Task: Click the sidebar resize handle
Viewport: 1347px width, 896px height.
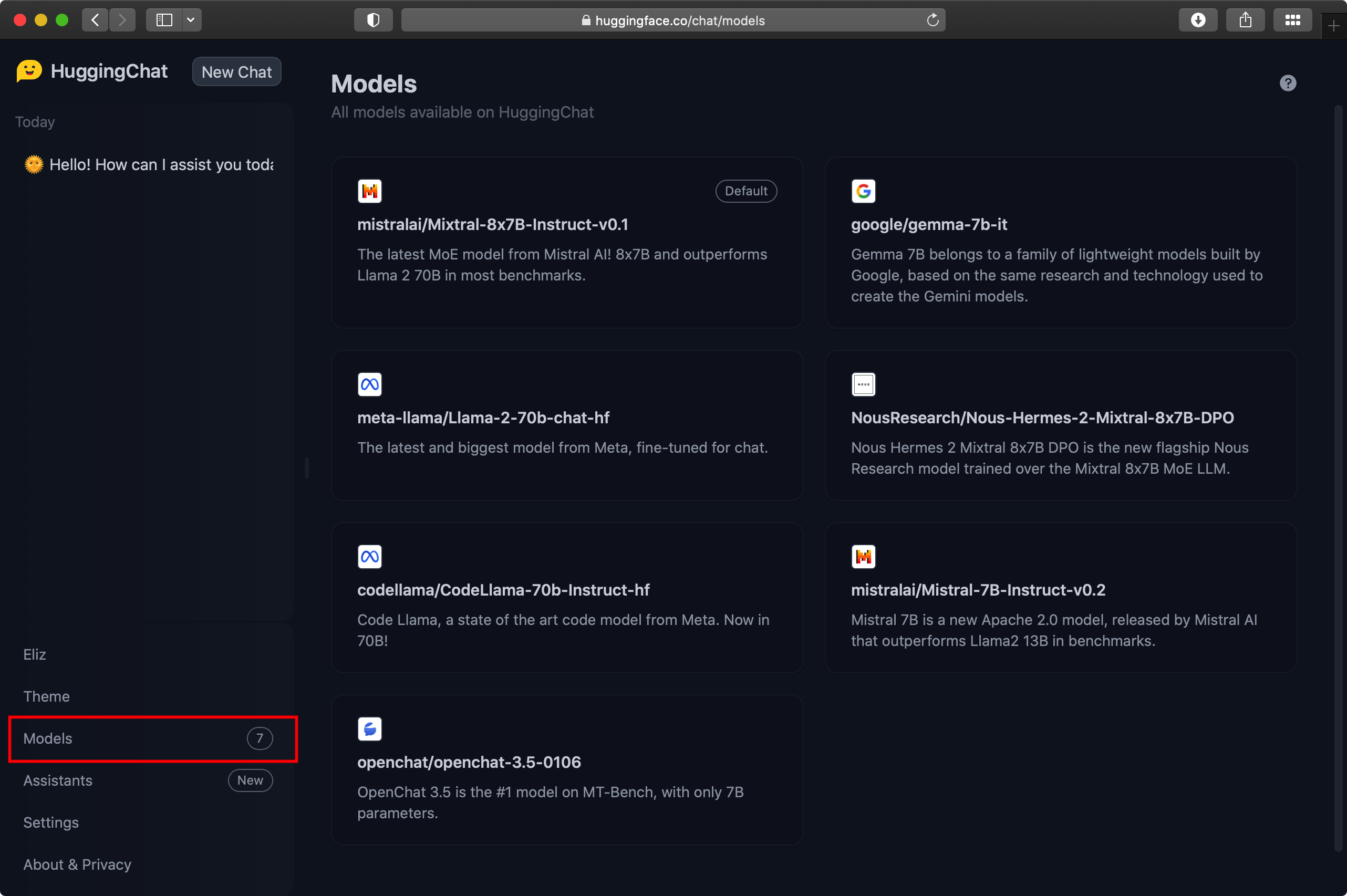Action: pyautogui.click(x=307, y=467)
